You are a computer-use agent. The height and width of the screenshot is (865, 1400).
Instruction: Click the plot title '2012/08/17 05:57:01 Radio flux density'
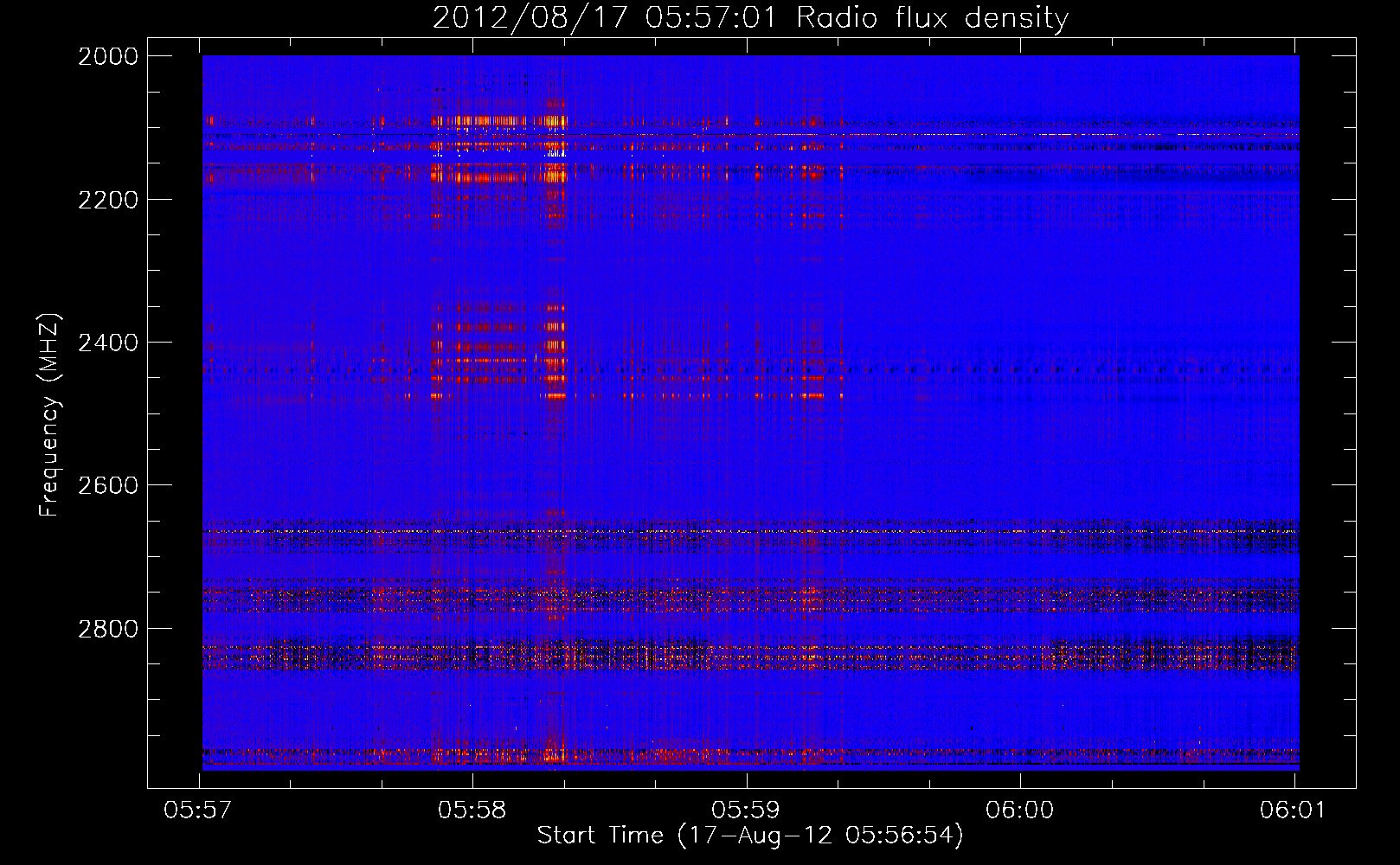[750, 17]
